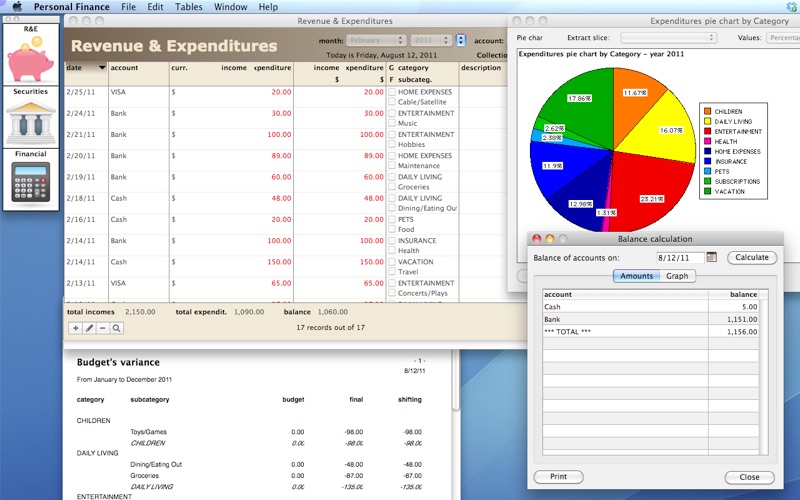Open the Extract slice dropdown
Image resolution: width=800 pixels, height=500 pixels.
pos(669,38)
